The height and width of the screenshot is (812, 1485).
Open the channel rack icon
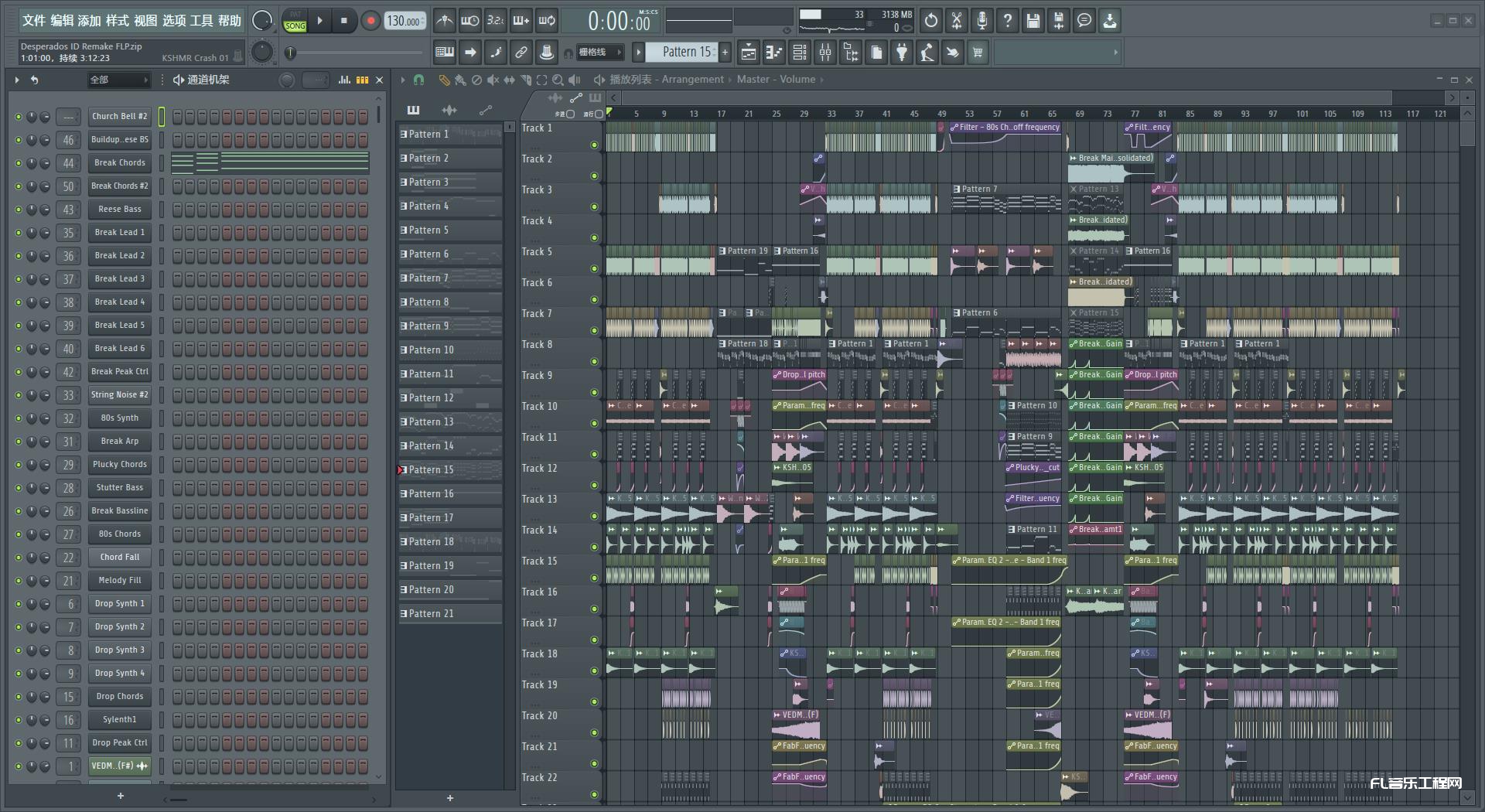point(800,53)
